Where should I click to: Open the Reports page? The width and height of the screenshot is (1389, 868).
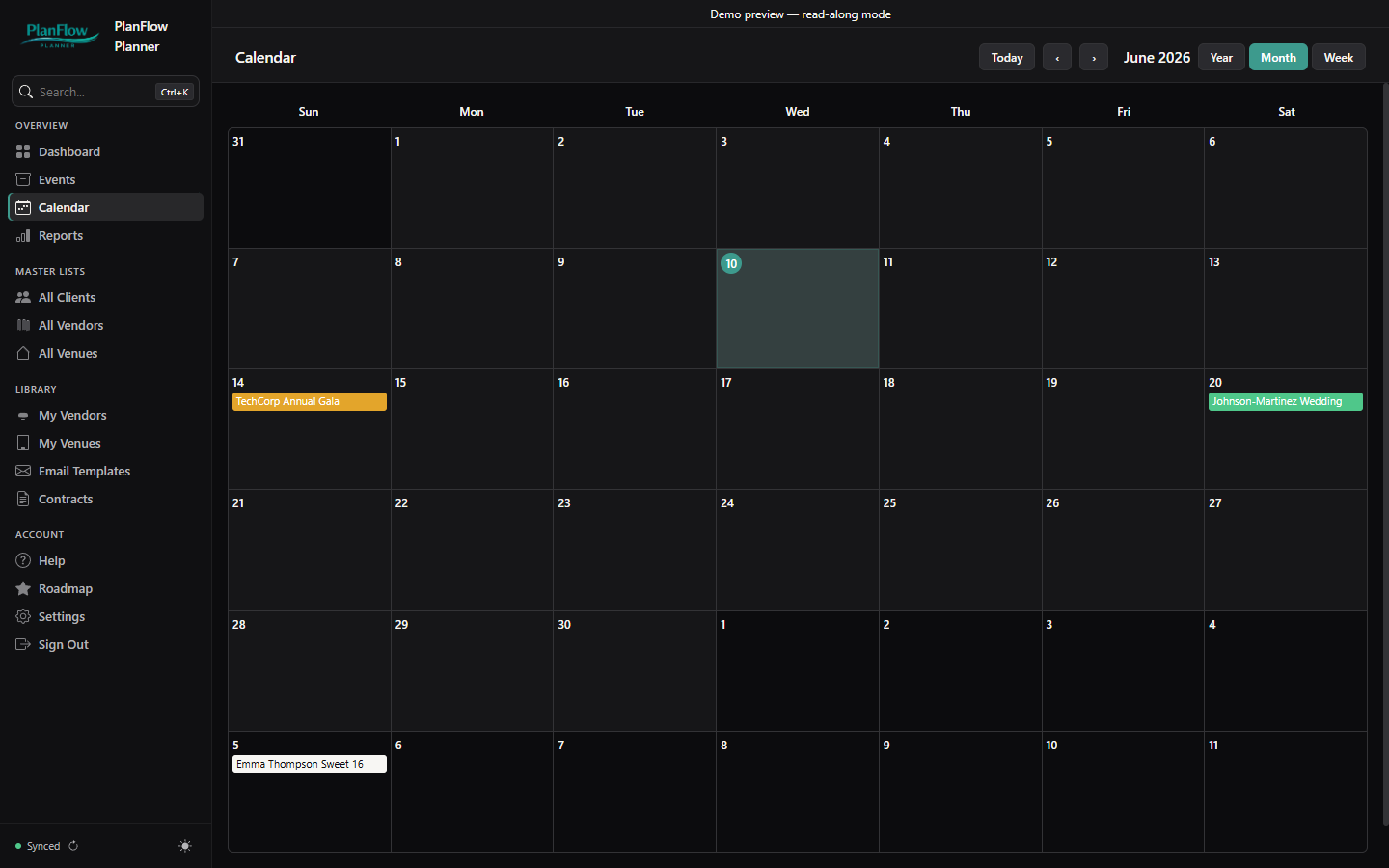click(106, 235)
